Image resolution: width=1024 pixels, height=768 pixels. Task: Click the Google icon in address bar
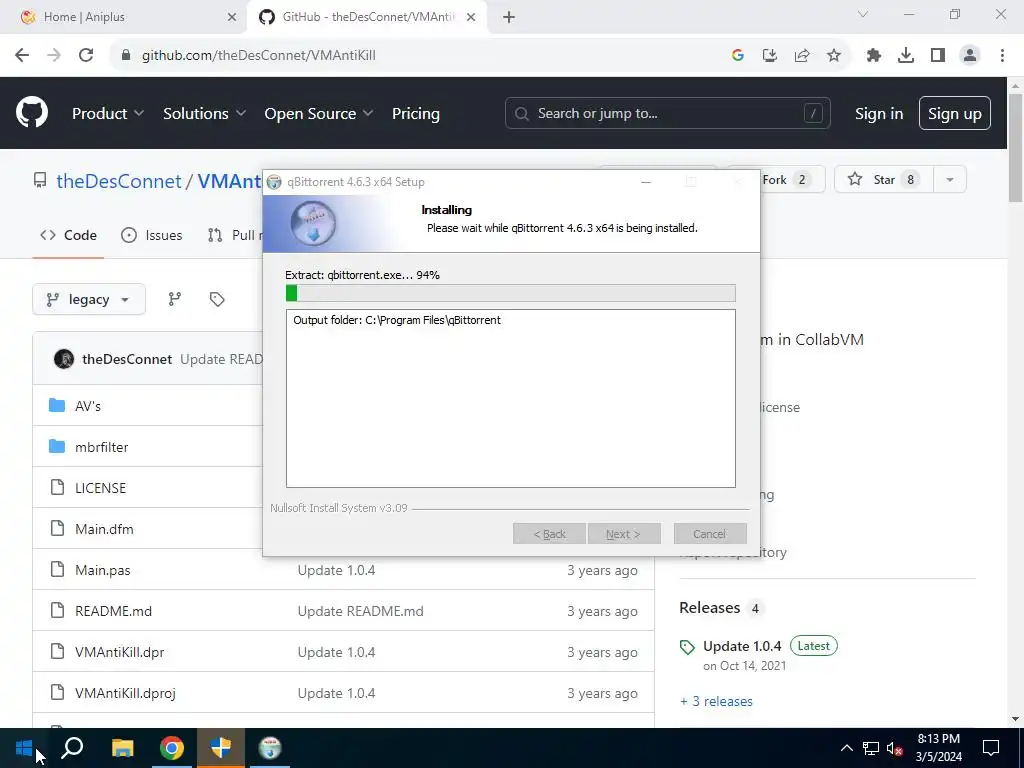(738, 56)
